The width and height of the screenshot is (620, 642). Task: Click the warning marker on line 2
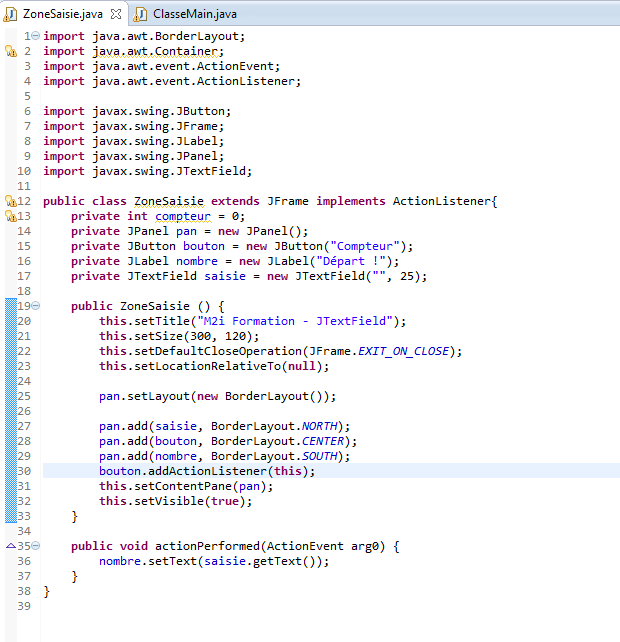click(x=10, y=51)
